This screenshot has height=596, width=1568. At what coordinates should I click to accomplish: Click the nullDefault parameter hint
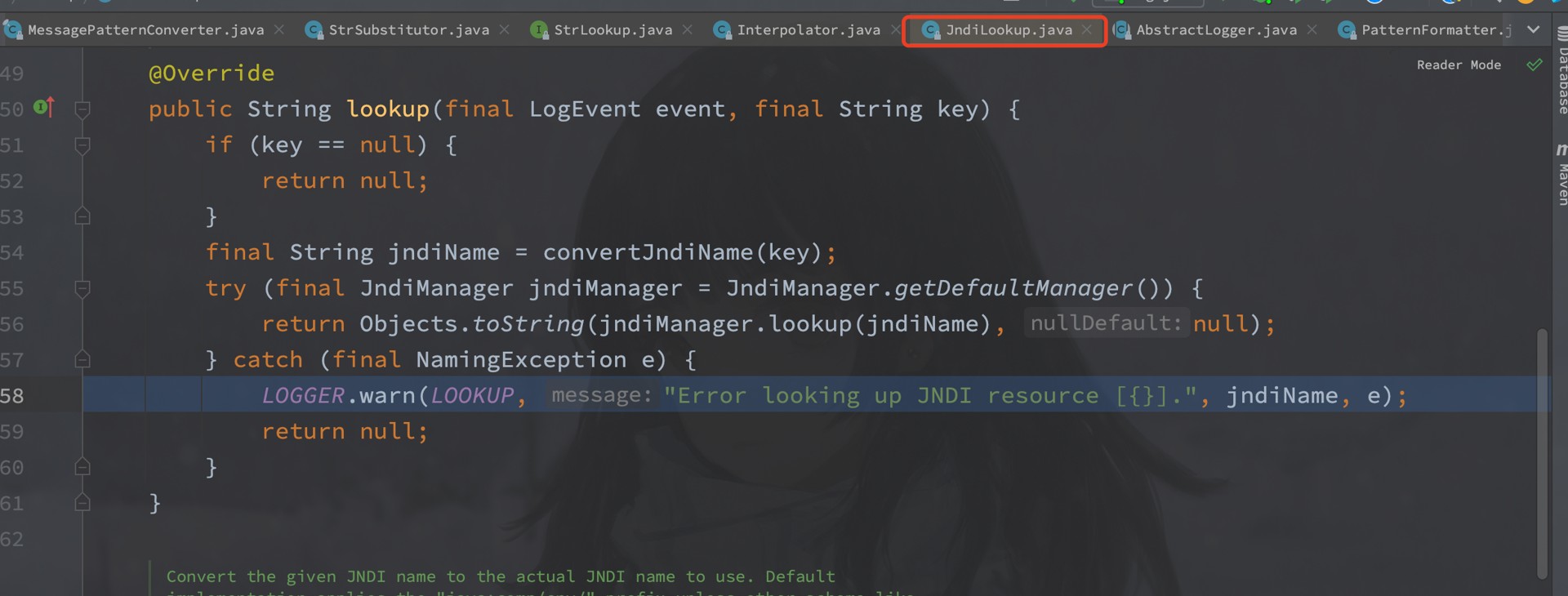tap(1106, 323)
